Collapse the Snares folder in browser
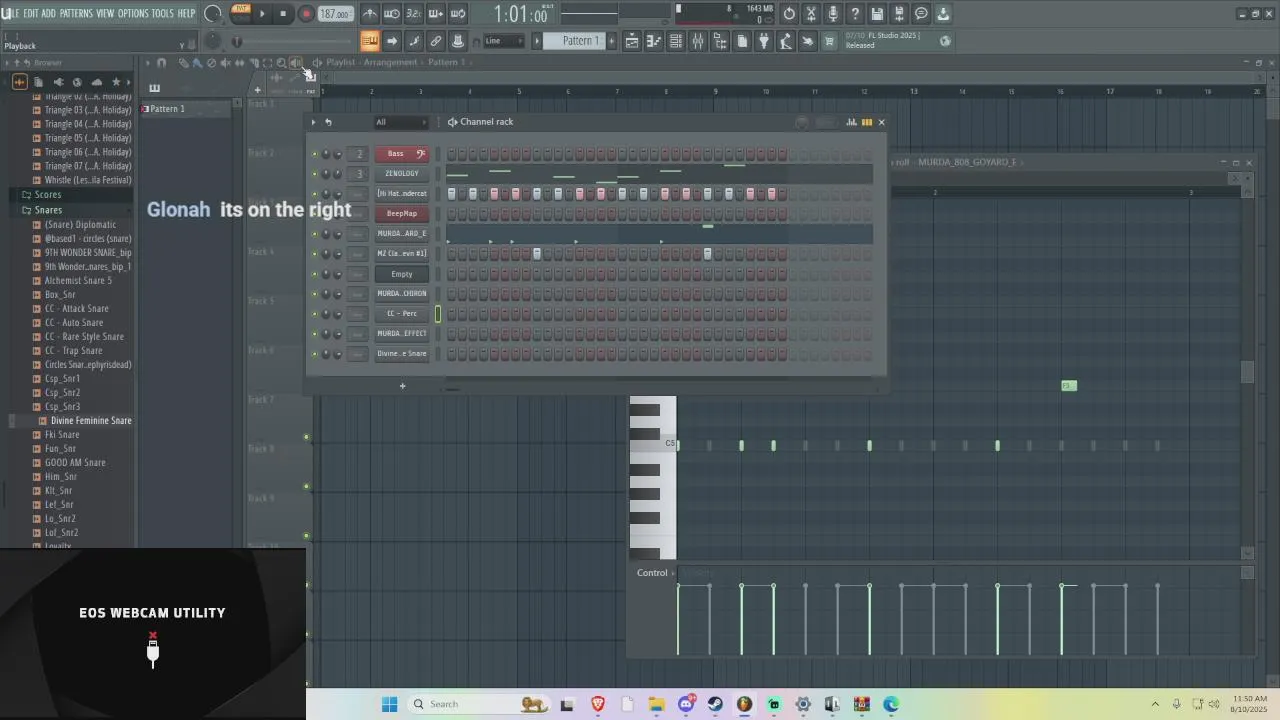This screenshot has height=720, width=1280. pyautogui.click(x=48, y=210)
